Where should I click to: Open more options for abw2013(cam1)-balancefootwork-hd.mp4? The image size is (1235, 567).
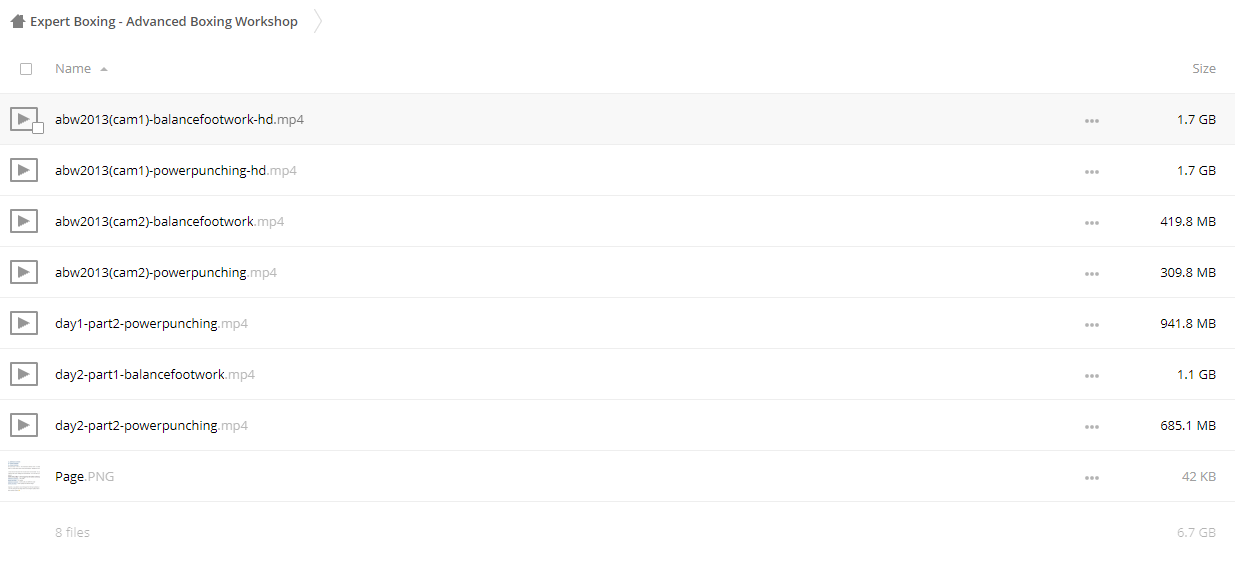[x=1091, y=120]
